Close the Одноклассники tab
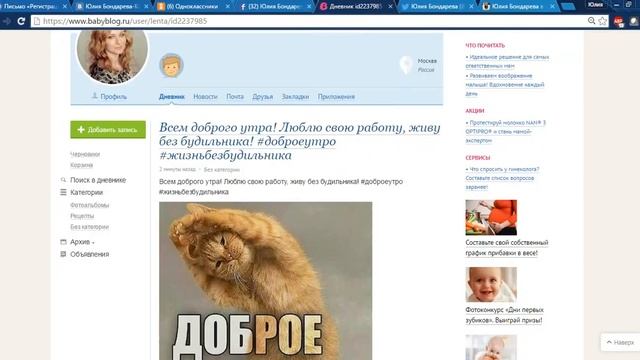This screenshot has height=360, width=640. [x=227, y=7]
